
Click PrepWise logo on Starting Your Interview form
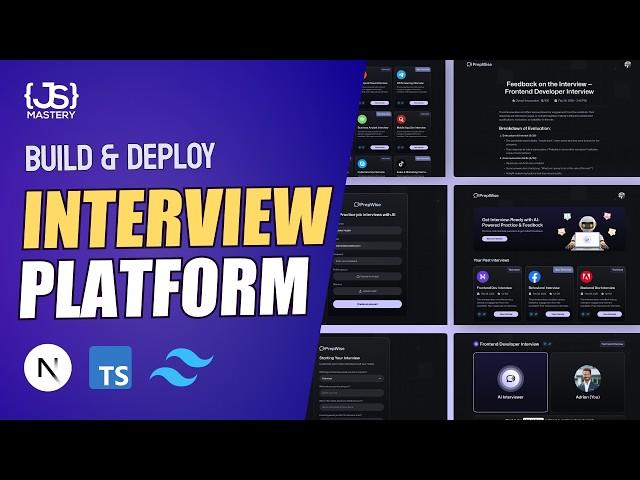click(332, 349)
